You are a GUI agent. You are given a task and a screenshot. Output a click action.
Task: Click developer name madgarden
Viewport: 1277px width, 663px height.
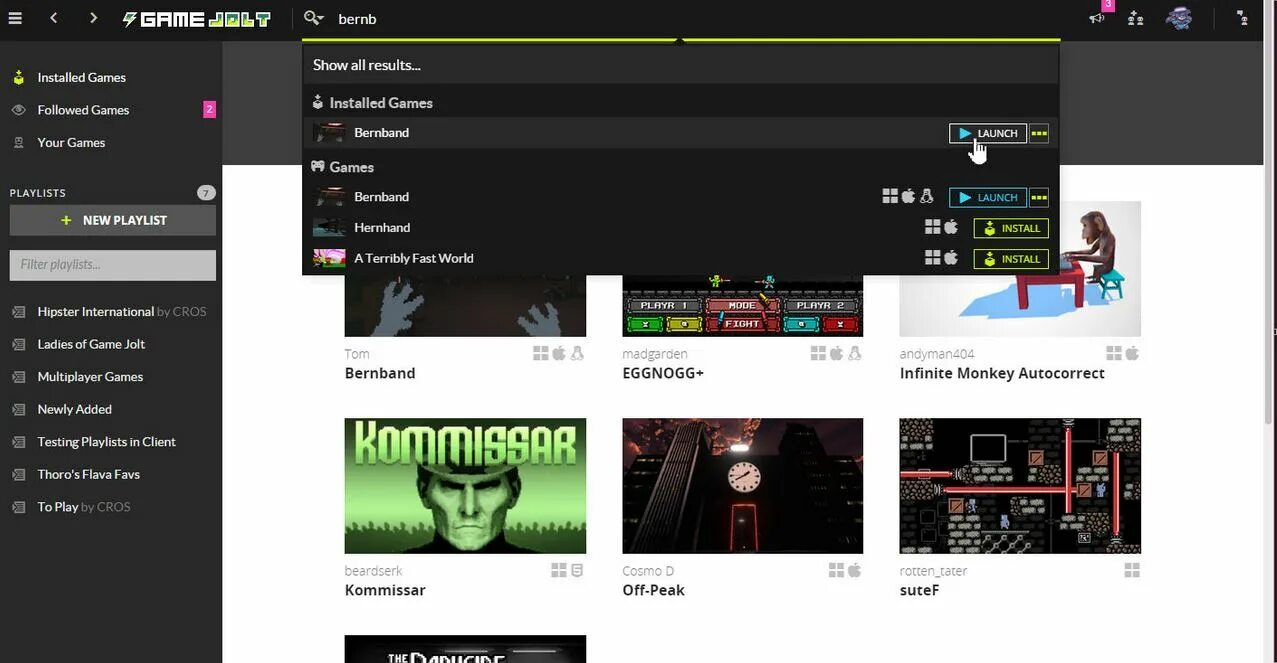pos(655,354)
